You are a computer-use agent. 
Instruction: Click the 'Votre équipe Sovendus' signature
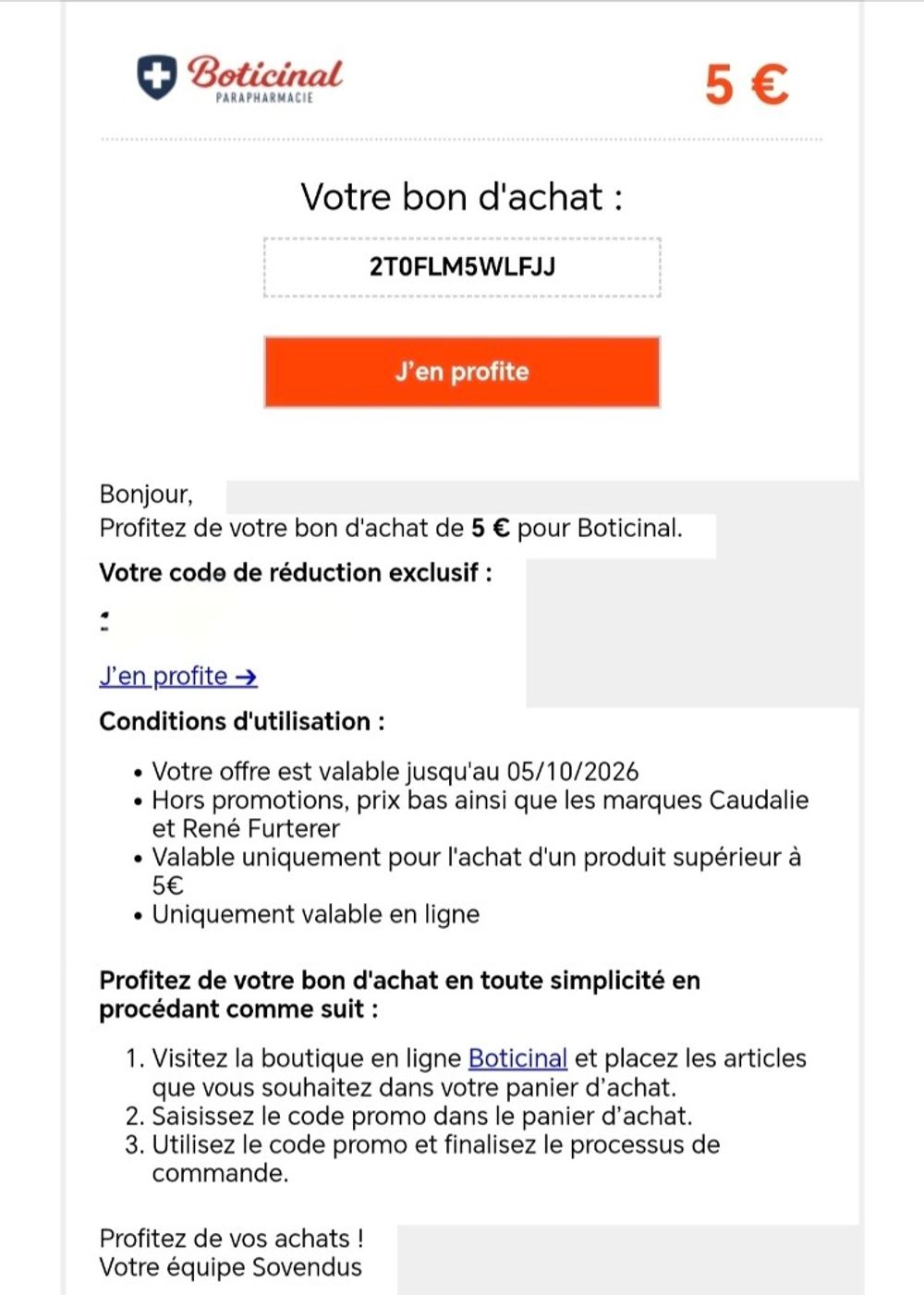231,1267
